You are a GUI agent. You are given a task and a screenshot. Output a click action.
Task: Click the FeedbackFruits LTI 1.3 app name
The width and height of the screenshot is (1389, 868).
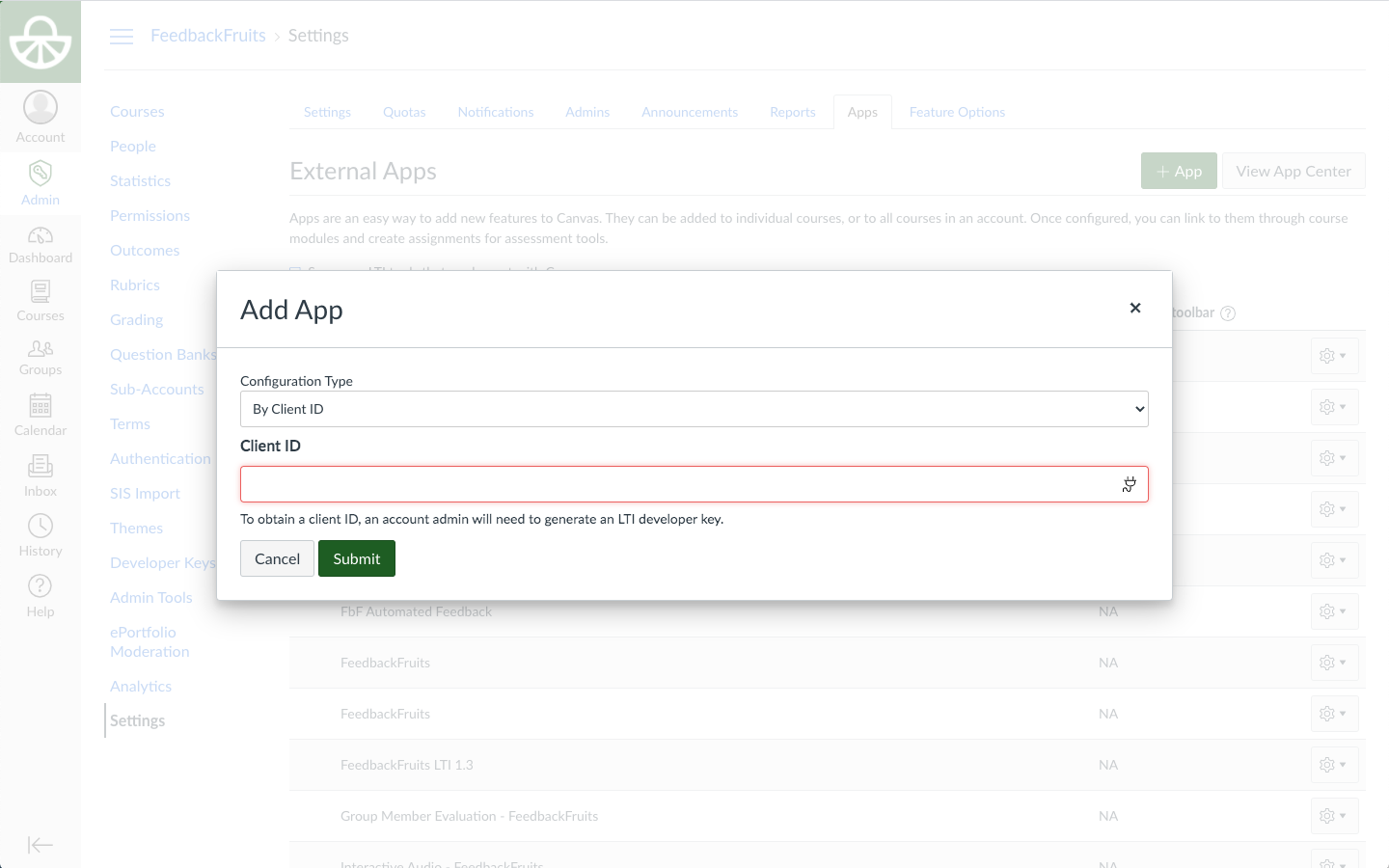point(407,765)
